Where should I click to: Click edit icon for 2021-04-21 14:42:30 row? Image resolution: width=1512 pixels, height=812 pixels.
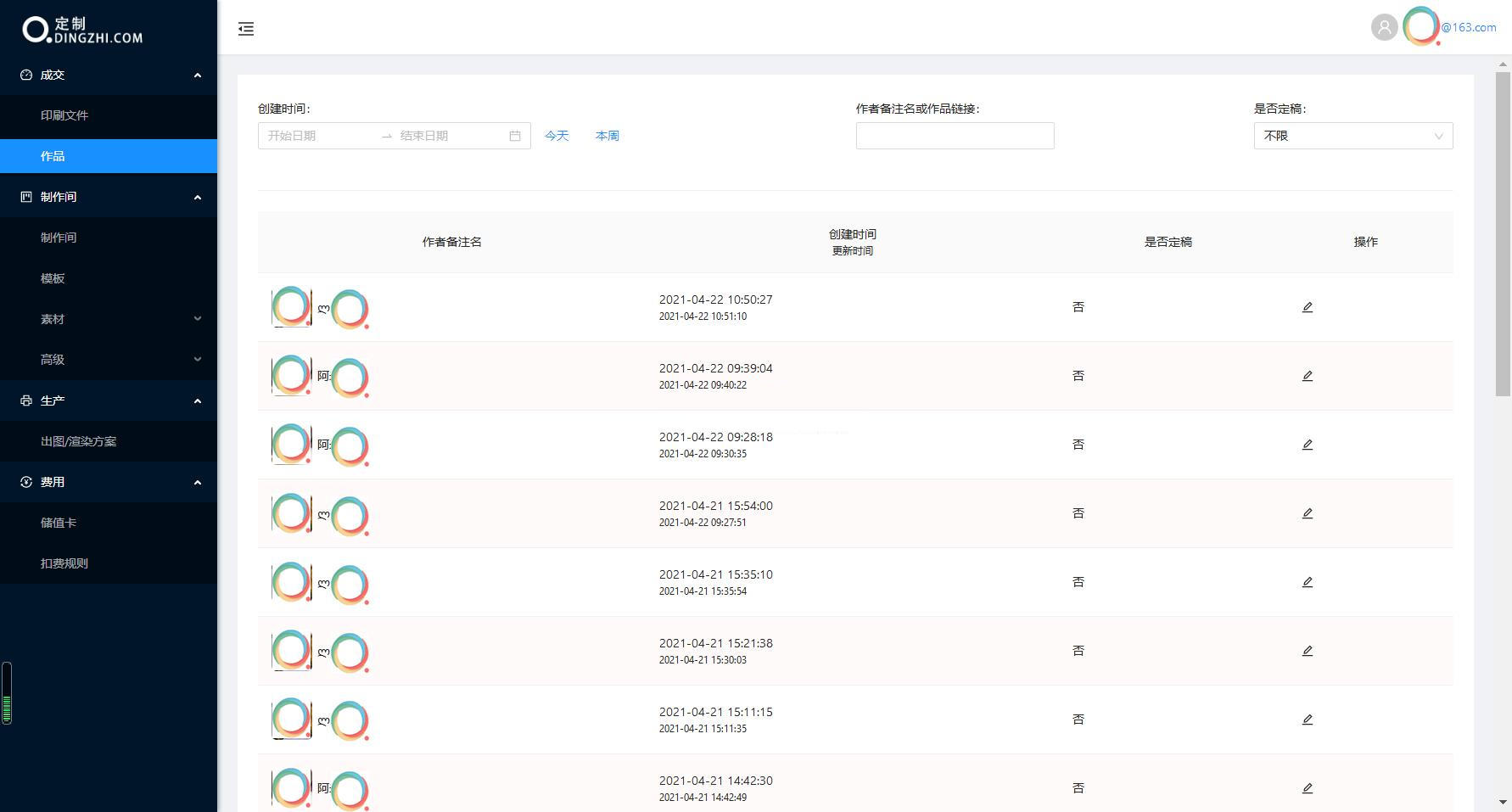[1307, 788]
